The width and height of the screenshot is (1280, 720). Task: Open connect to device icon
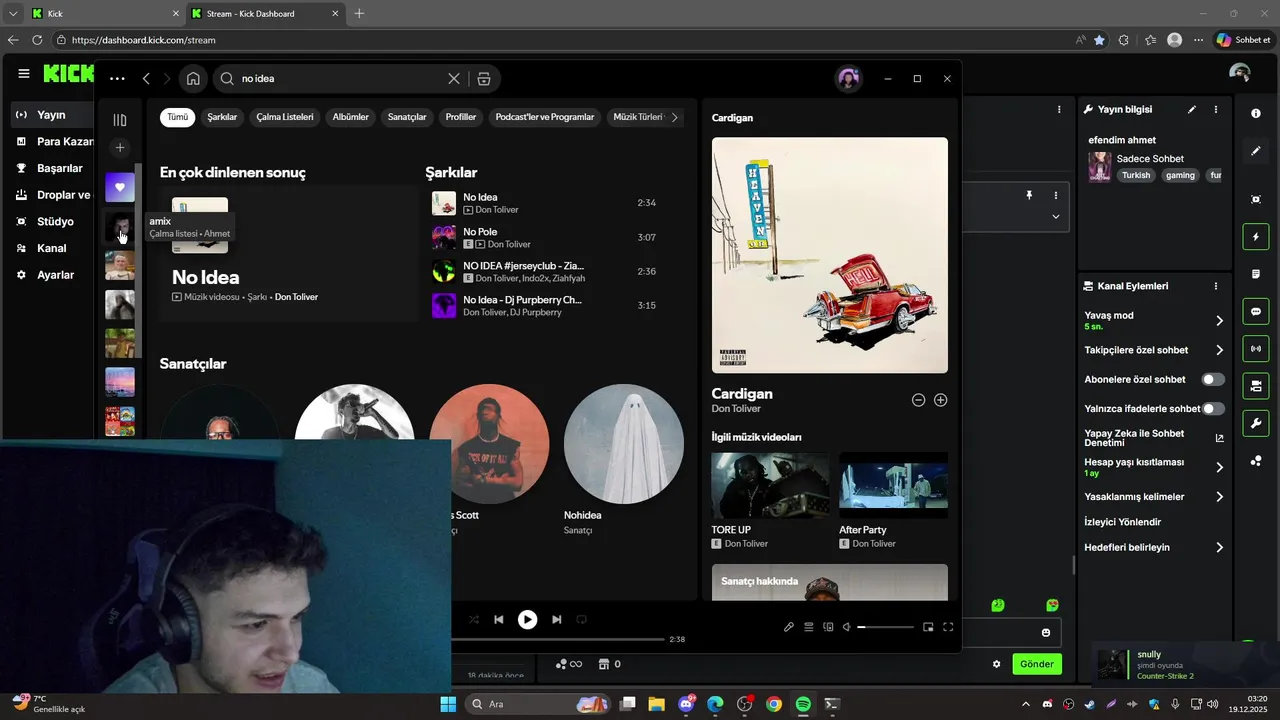pos(828,627)
